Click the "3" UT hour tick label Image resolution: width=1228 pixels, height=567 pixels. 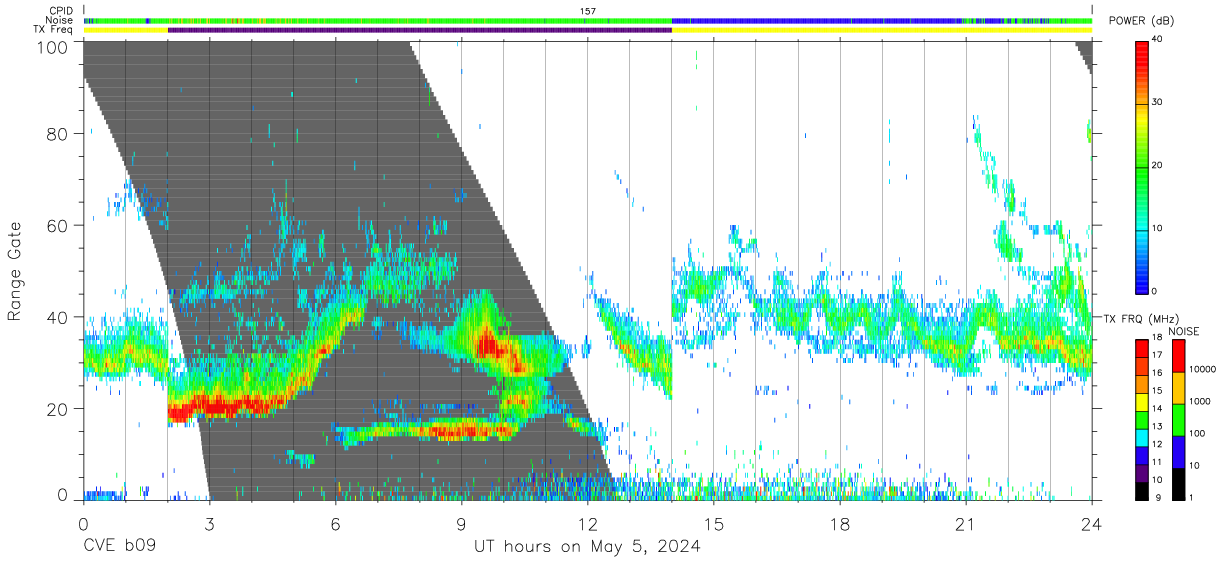(x=210, y=524)
